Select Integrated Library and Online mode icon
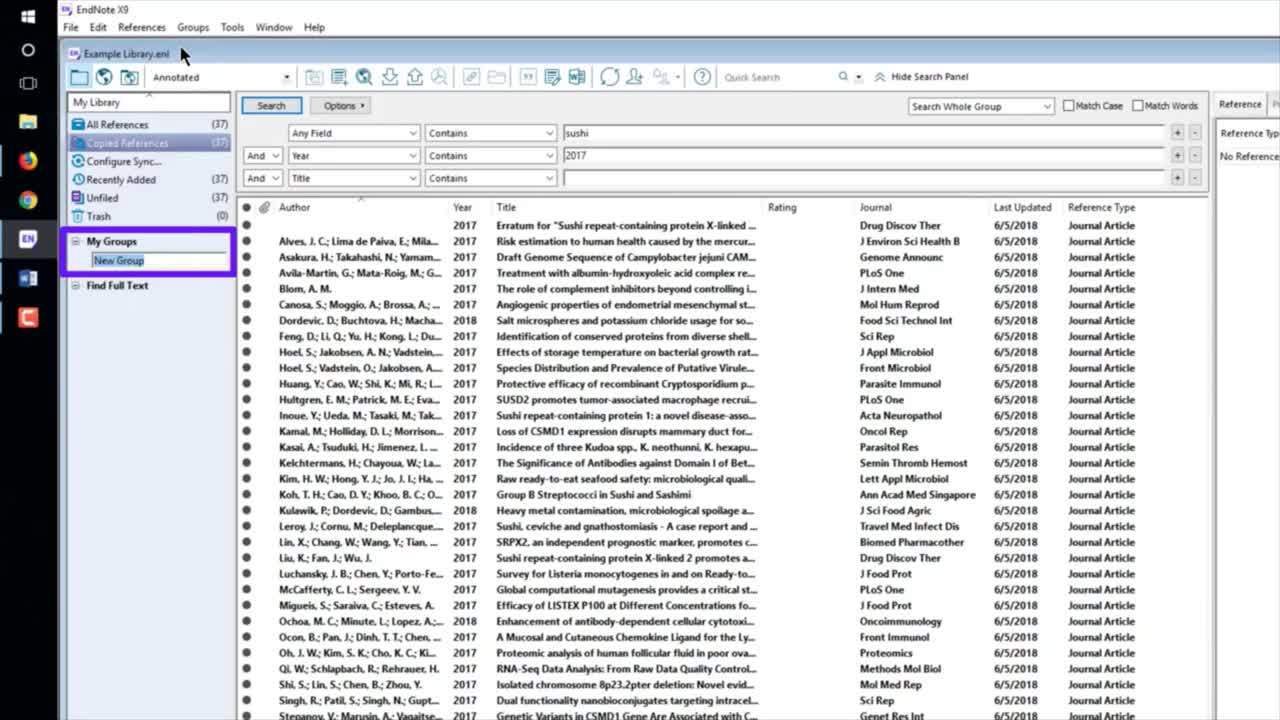This screenshot has height=720, width=1280. click(x=129, y=77)
